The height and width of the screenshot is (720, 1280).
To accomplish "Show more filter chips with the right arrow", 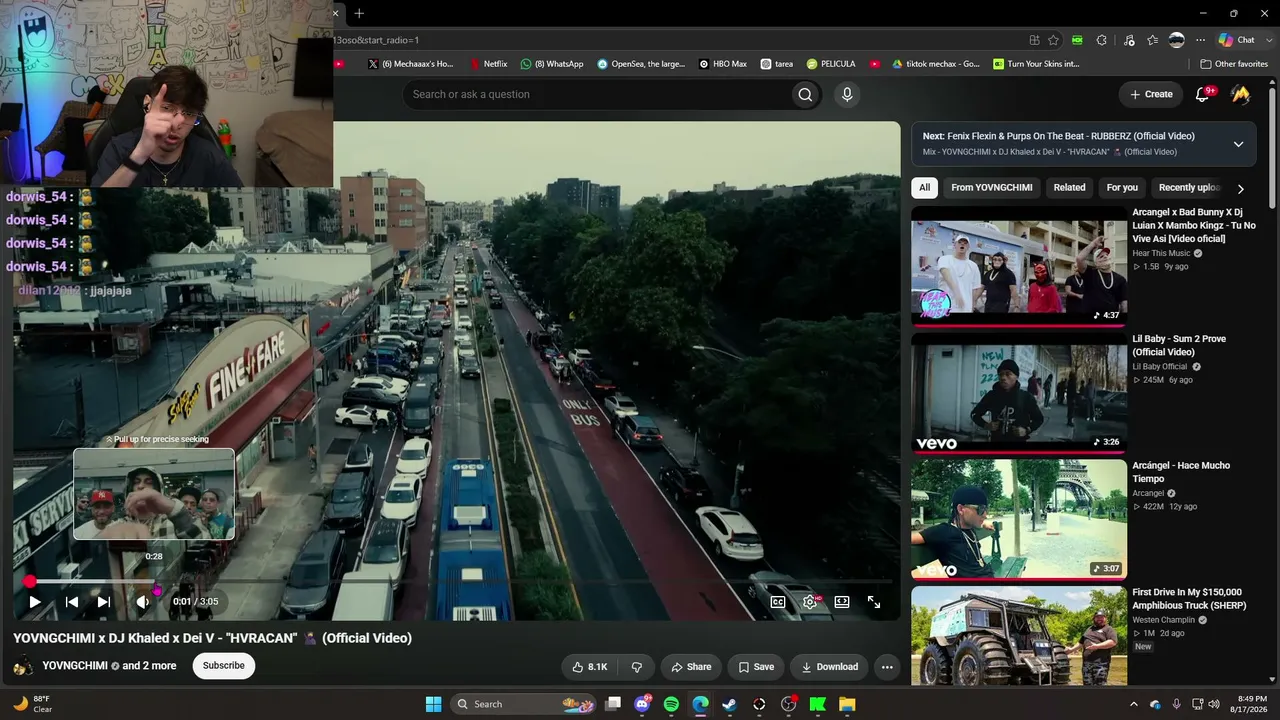I will click(1241, 188).
